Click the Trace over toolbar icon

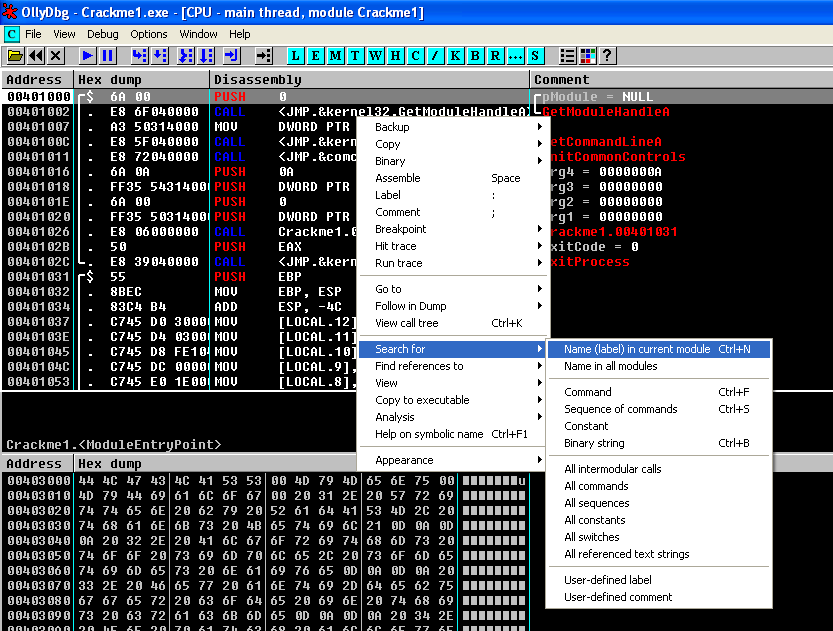click(206, 56)
